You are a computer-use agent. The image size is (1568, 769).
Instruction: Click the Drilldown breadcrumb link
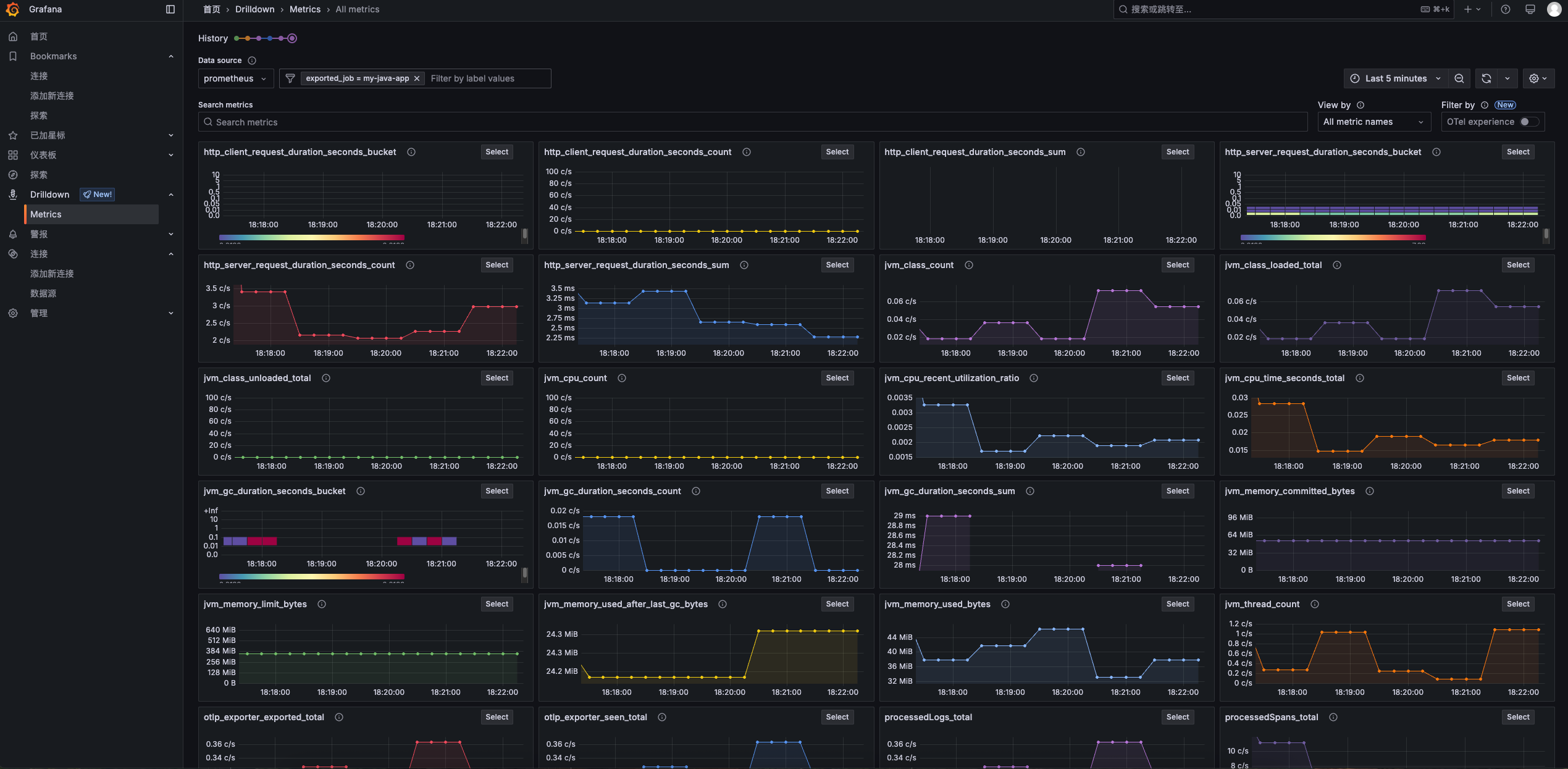pyautogui.click(x=254, y=9)
